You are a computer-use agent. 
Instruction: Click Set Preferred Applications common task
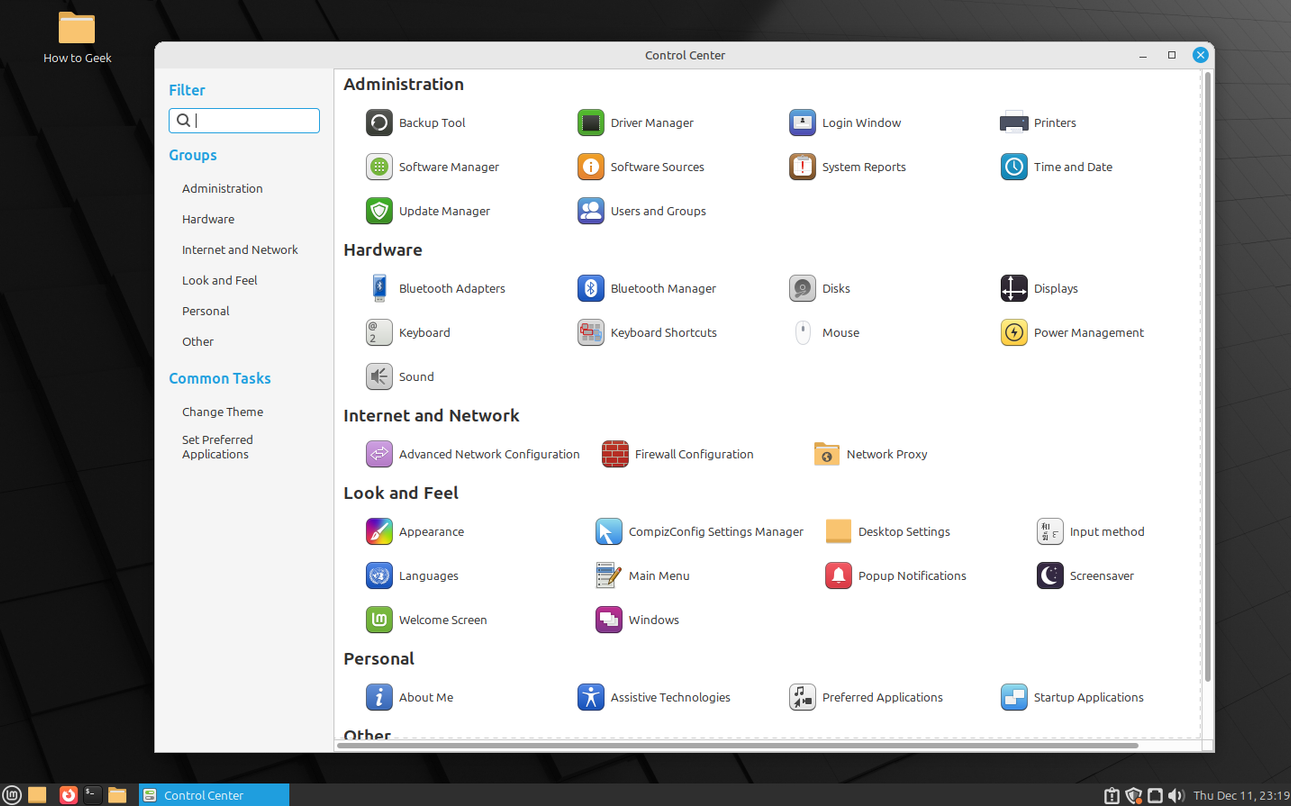[x=218, y=447]
